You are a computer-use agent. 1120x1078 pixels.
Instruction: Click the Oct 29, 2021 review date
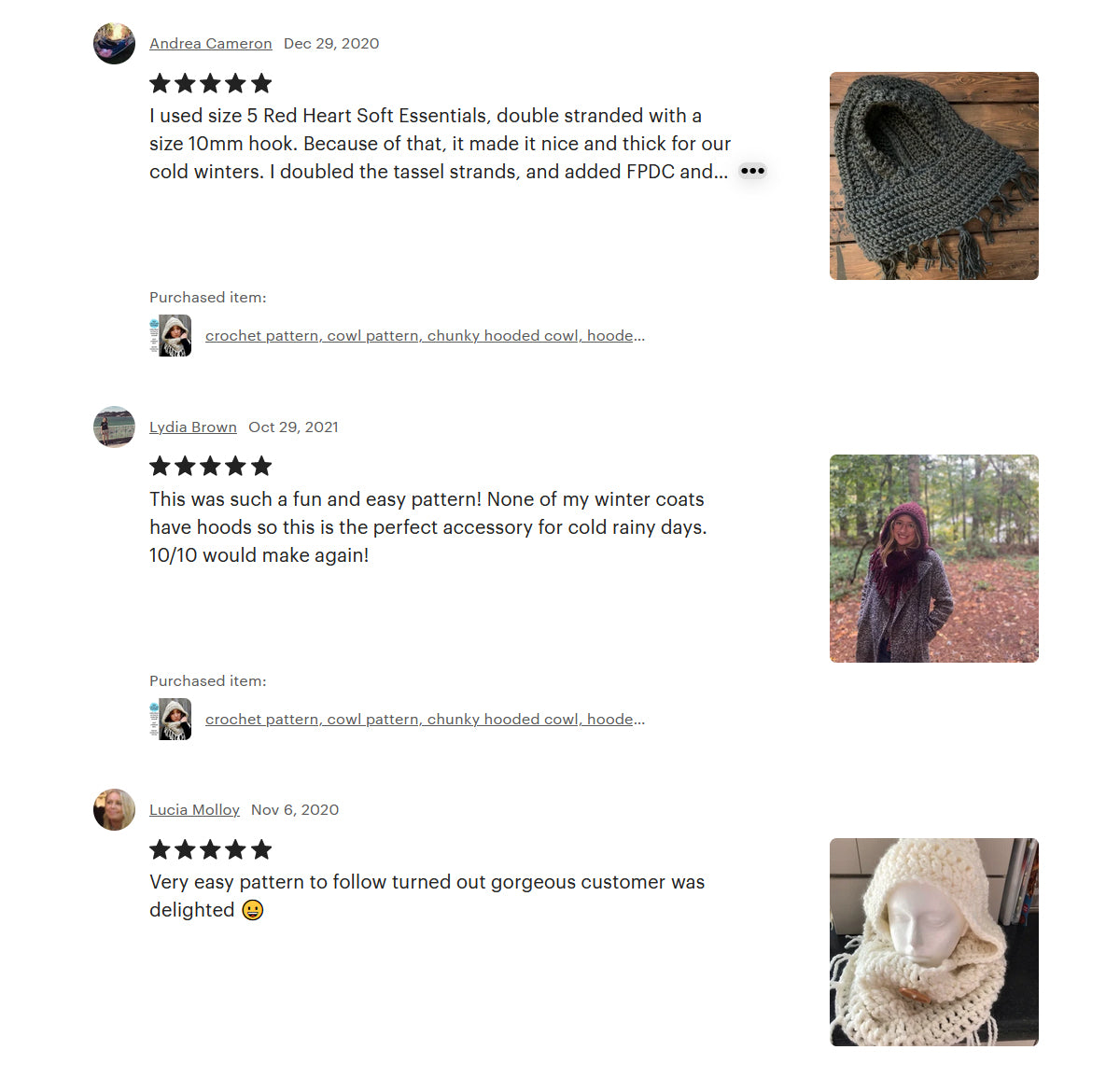tap(293, 427)
